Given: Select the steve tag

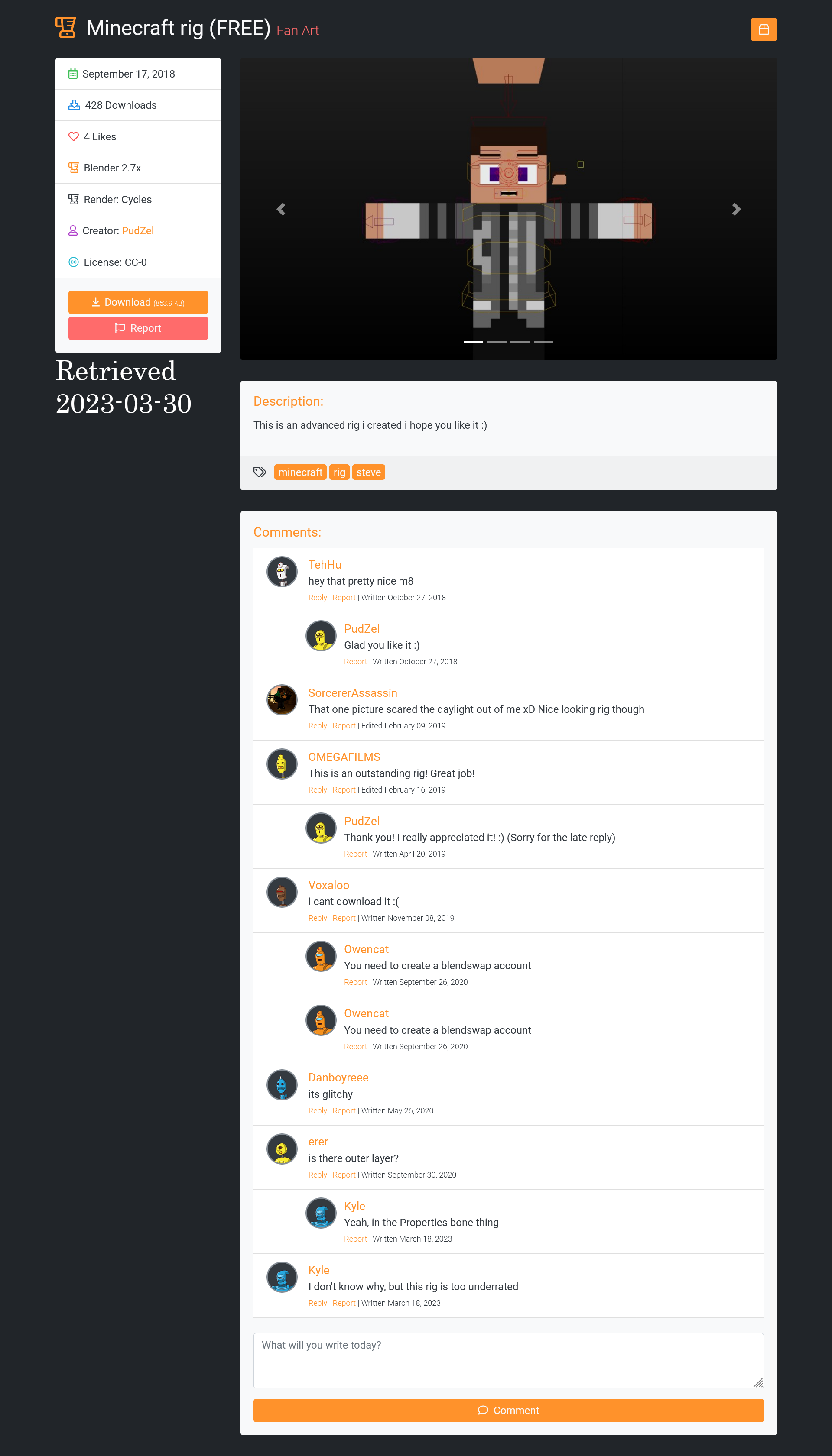Looking at the screenshot, I should pos(369,472).
